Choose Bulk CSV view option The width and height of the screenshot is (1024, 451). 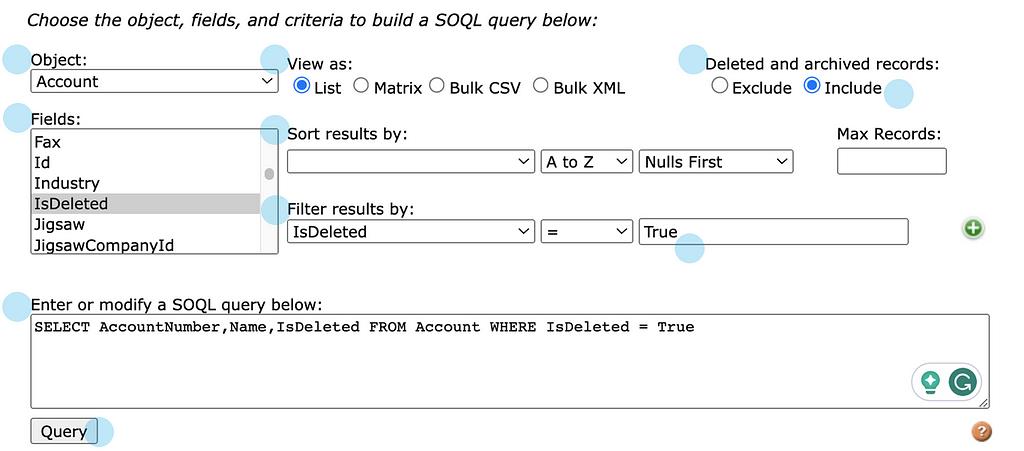coord(437,87)
